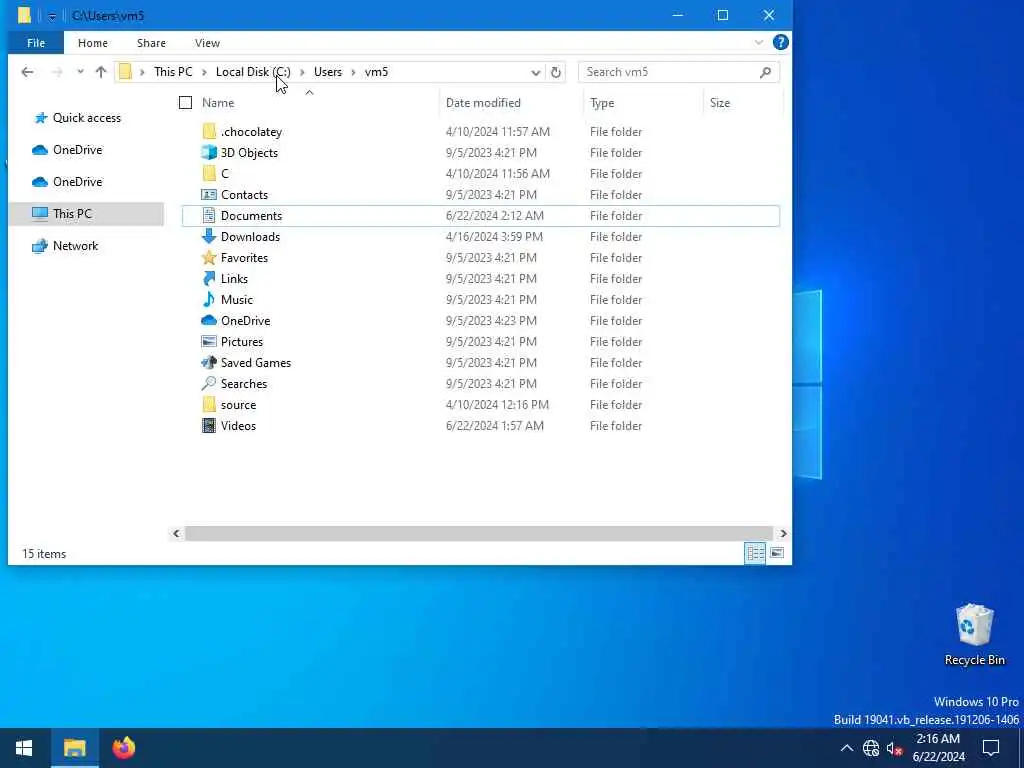Select Quick access in navigation pane
This screenshot has width=1024, height=768.
point(86,118)
